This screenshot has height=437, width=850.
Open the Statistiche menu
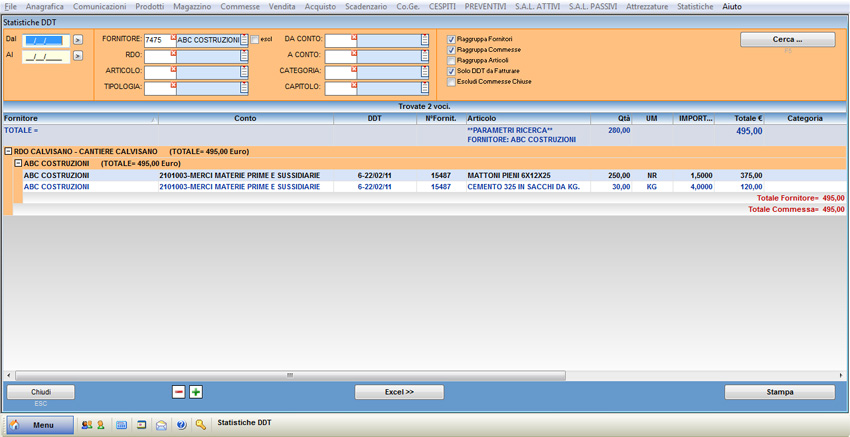[x=695, y=6]
